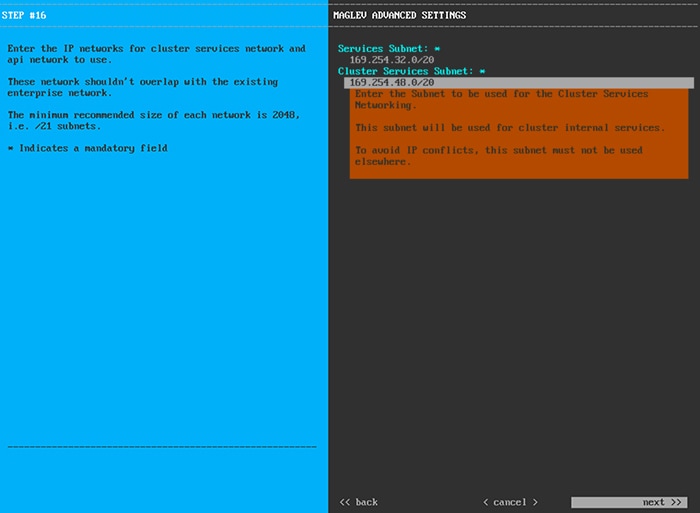Click the 'To avoid IP conflicts' help line
Screen dimensions: 700x513
point(499,156)
